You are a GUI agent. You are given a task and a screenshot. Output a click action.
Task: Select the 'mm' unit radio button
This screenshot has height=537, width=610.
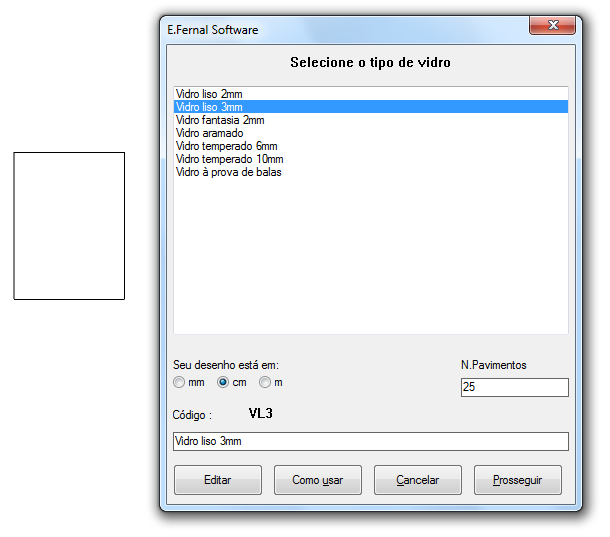pos(179,382)
